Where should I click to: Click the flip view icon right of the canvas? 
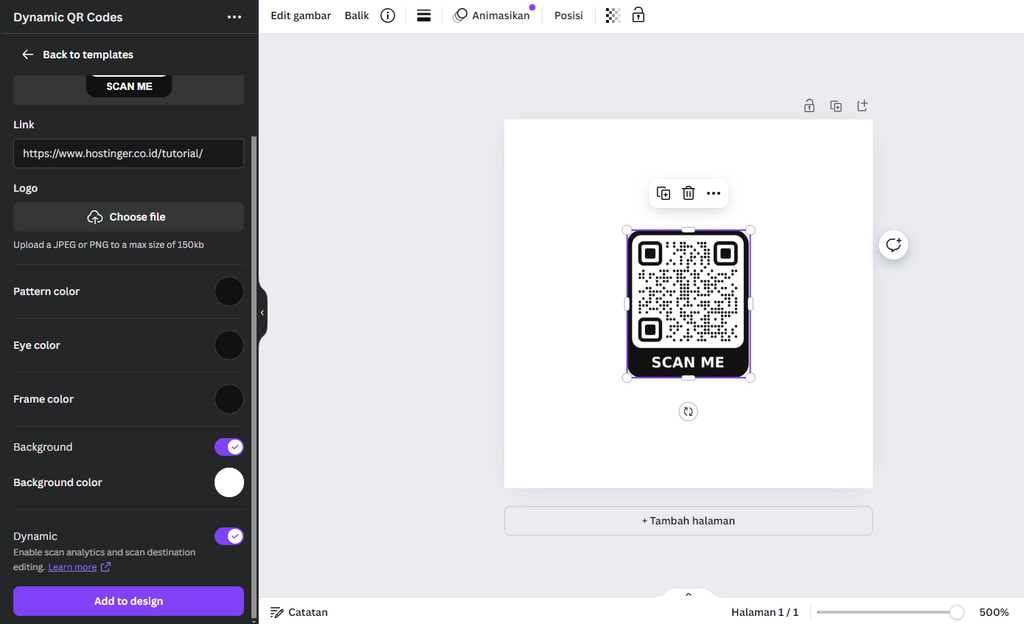click(x=893, y=244)
